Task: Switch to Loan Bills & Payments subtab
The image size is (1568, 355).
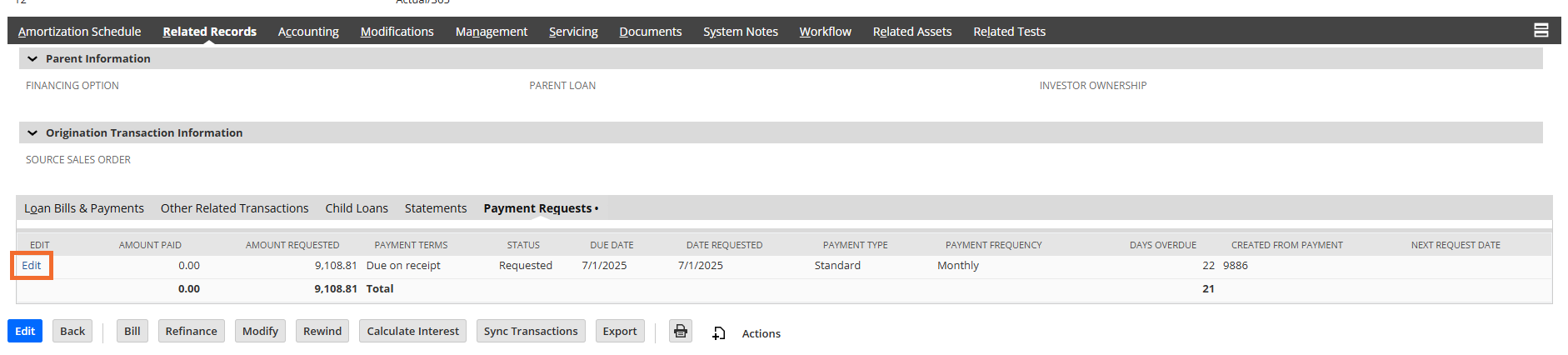Action: click(84, 208)
